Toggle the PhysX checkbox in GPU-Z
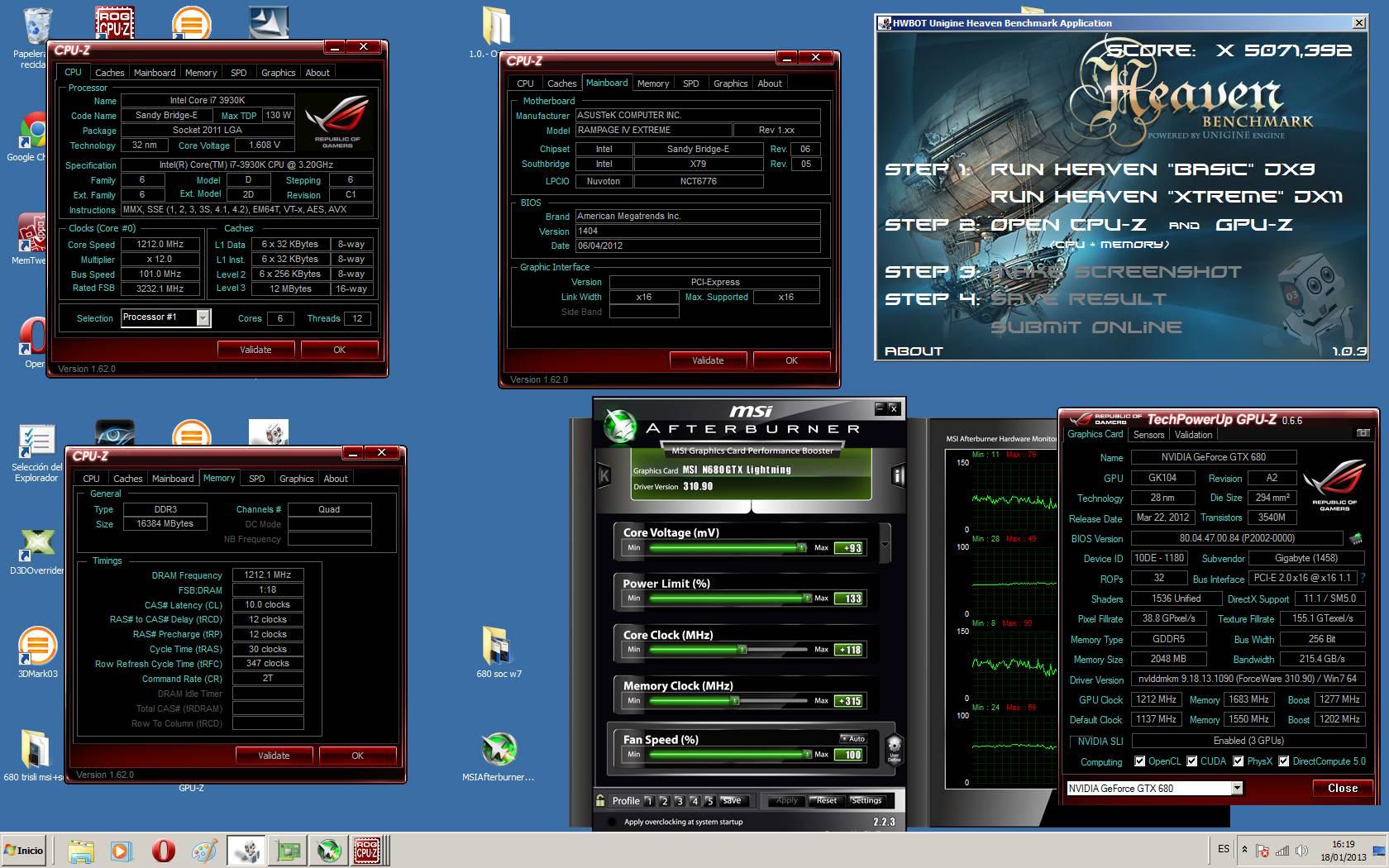Screen dimensions: 1389x868 (x=1239, y=761)
